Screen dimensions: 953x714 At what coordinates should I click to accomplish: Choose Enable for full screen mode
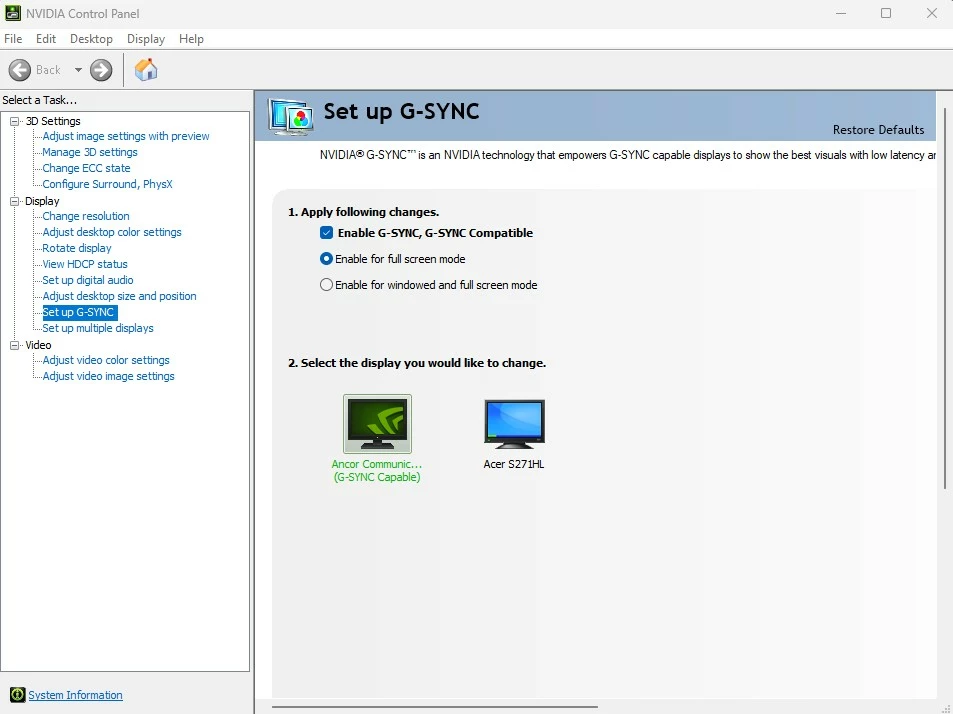click(326, 259)
